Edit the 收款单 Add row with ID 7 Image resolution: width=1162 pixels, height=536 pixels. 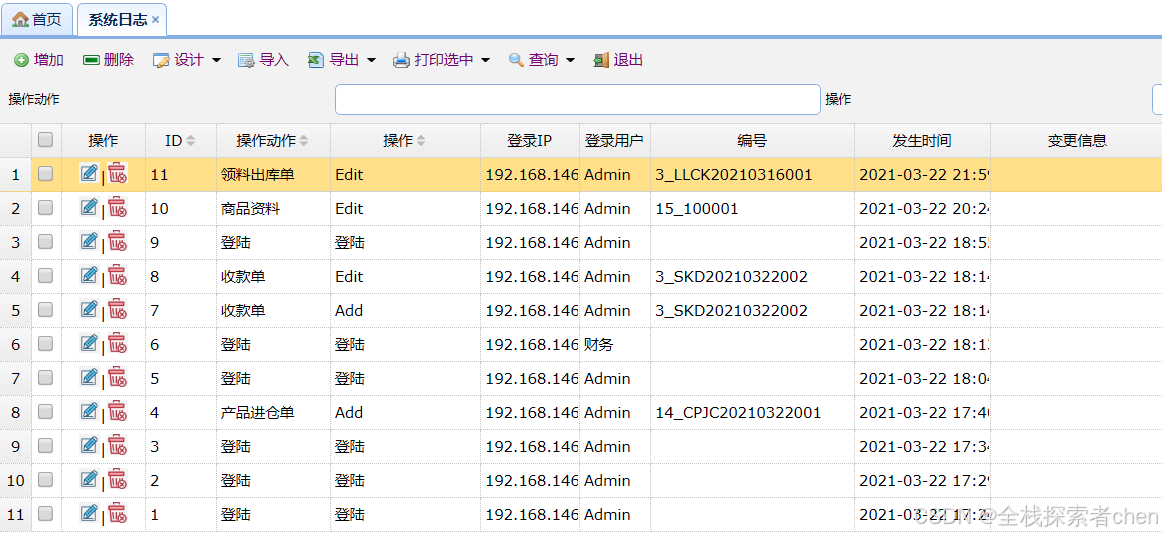pyautogui.click(x=89, y=310)
